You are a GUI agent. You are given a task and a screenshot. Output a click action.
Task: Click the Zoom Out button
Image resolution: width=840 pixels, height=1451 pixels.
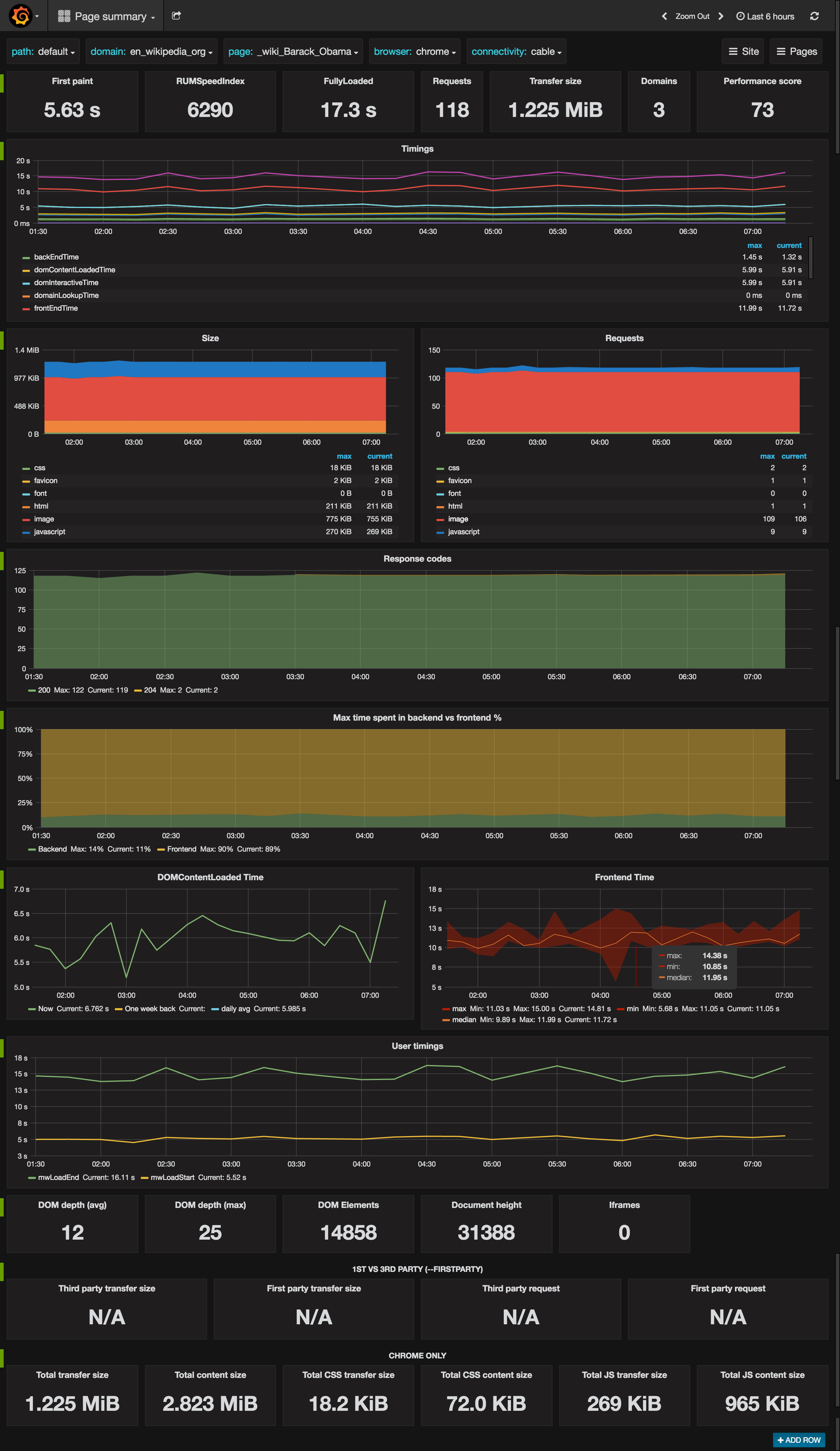[692, 16]
